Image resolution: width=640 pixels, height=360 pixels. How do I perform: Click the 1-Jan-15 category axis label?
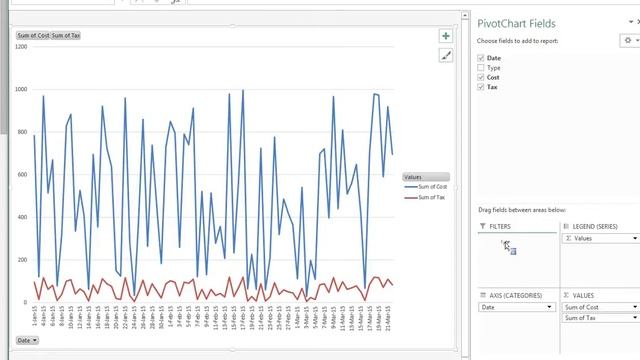(35, 316)
